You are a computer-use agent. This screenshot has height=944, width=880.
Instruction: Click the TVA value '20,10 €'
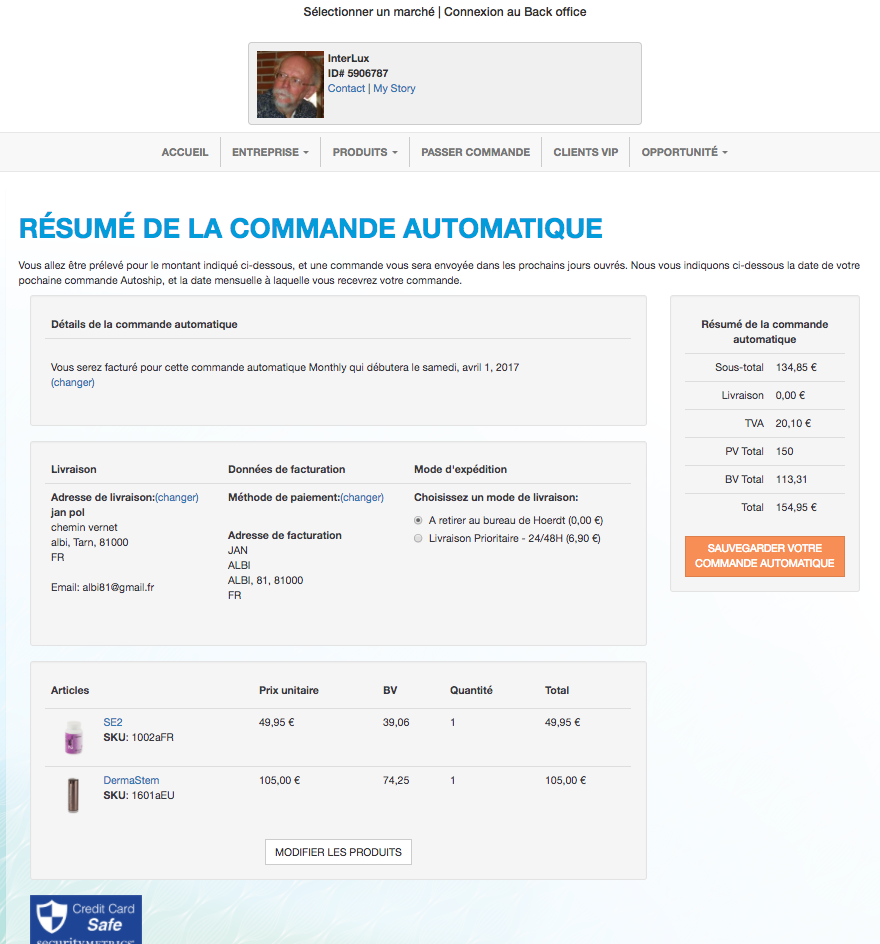click(793, 423)
